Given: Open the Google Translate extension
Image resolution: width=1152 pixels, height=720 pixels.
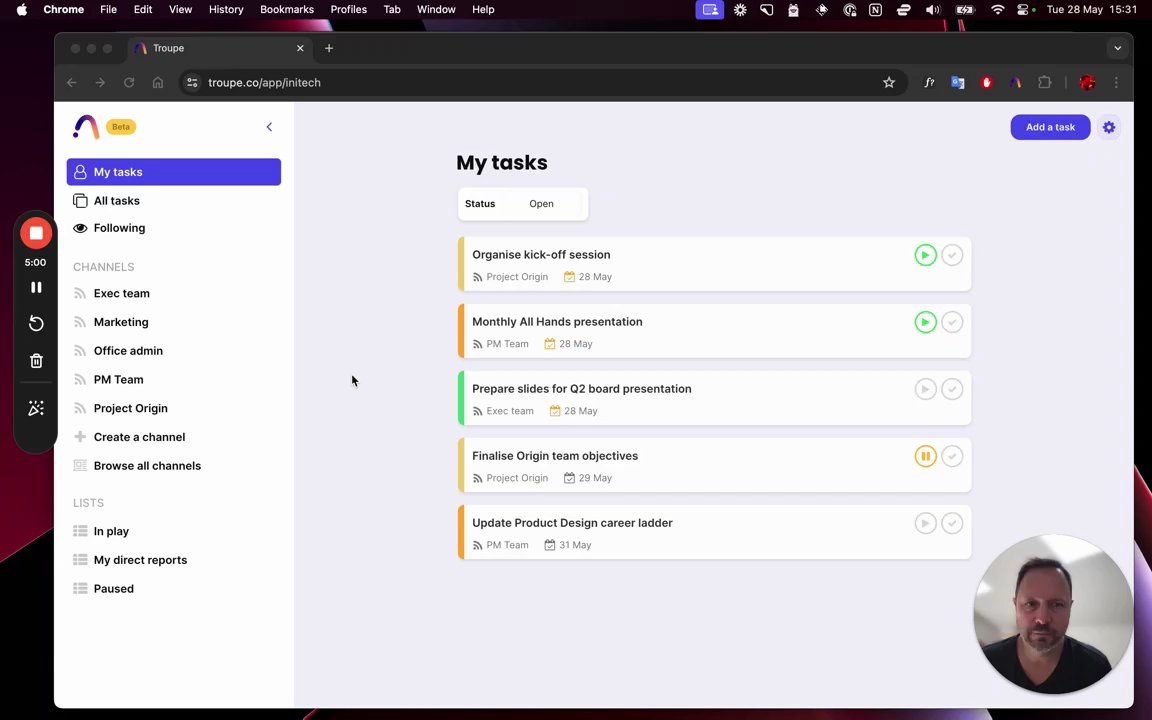Looking at the screenshot, I should click(957, 82).
